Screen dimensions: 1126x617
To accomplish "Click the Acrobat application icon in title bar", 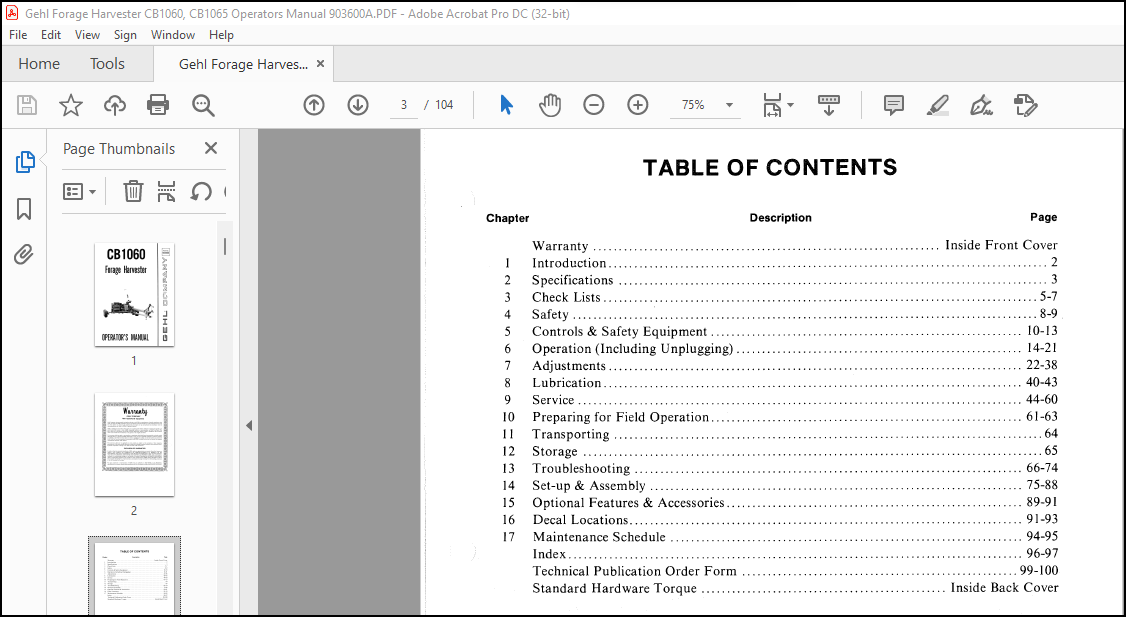I will (x=11, y=13).
